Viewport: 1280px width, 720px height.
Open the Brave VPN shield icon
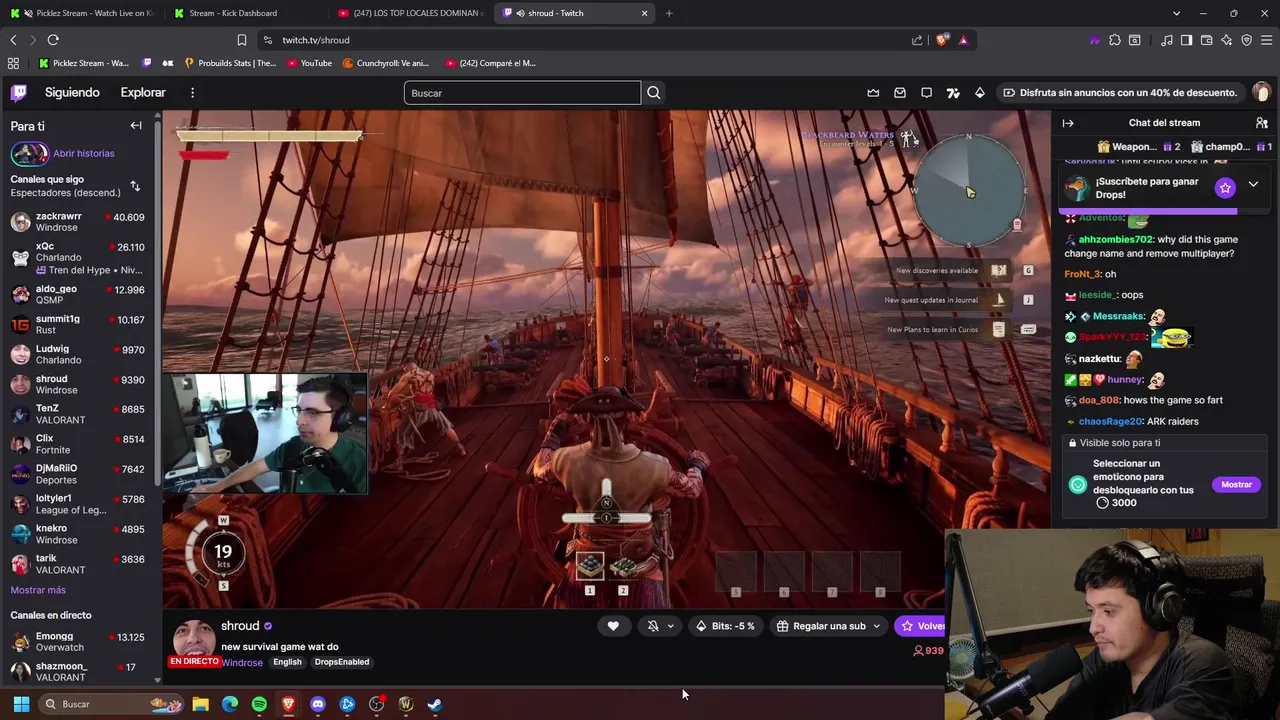[x=1247, y=40]
